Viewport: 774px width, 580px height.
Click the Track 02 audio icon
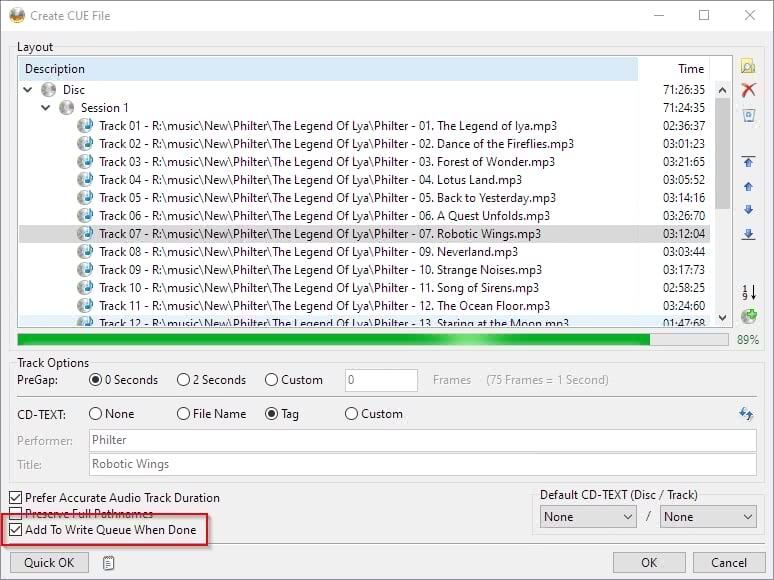tap(85, 144)
